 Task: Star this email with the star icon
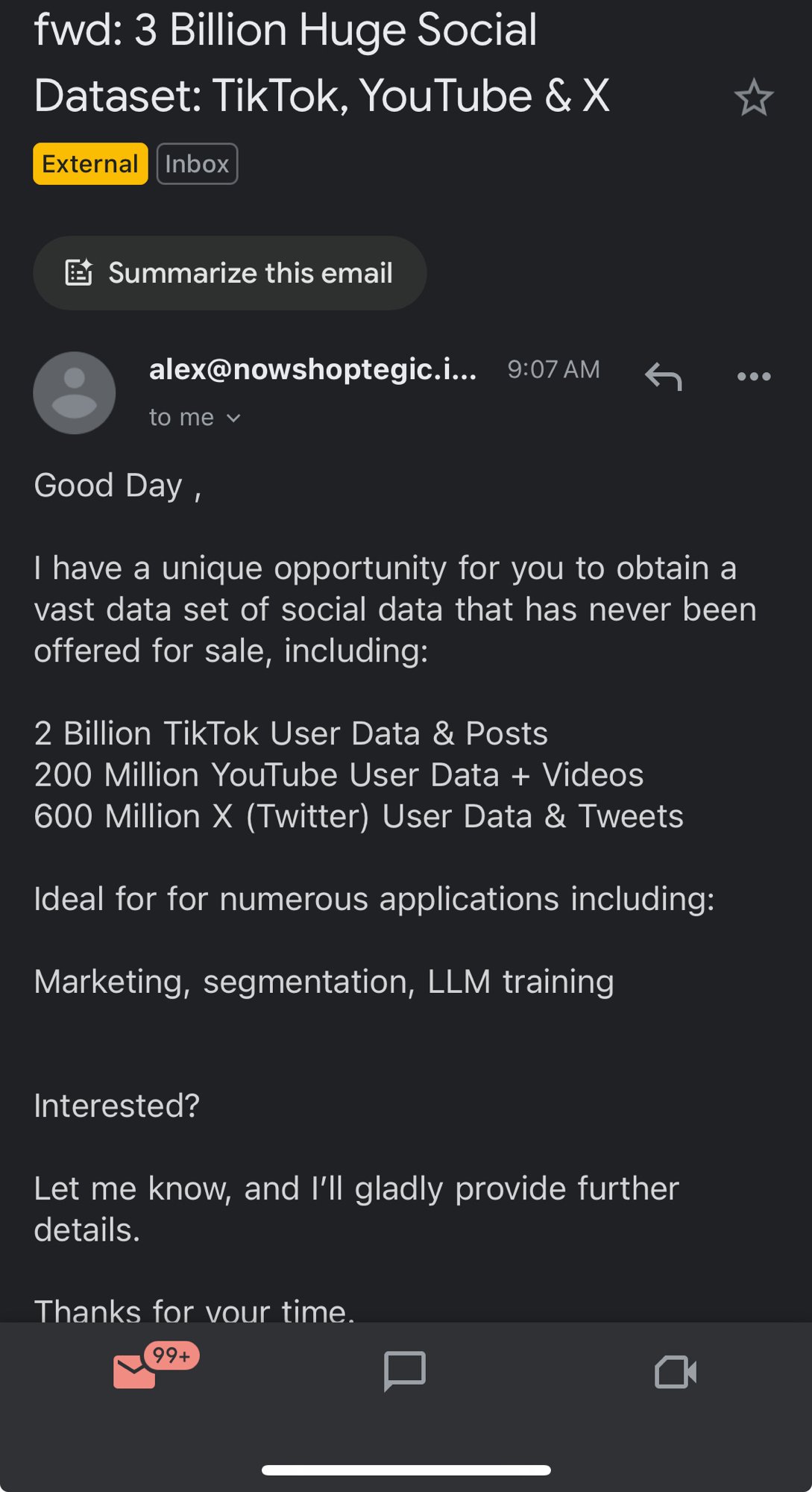754,98
